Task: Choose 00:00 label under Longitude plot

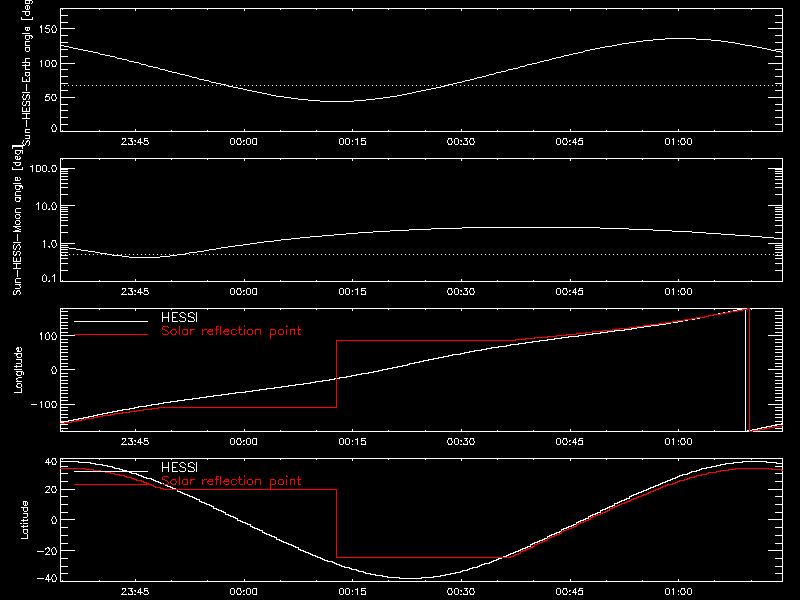Action: (x=243, y=442)
